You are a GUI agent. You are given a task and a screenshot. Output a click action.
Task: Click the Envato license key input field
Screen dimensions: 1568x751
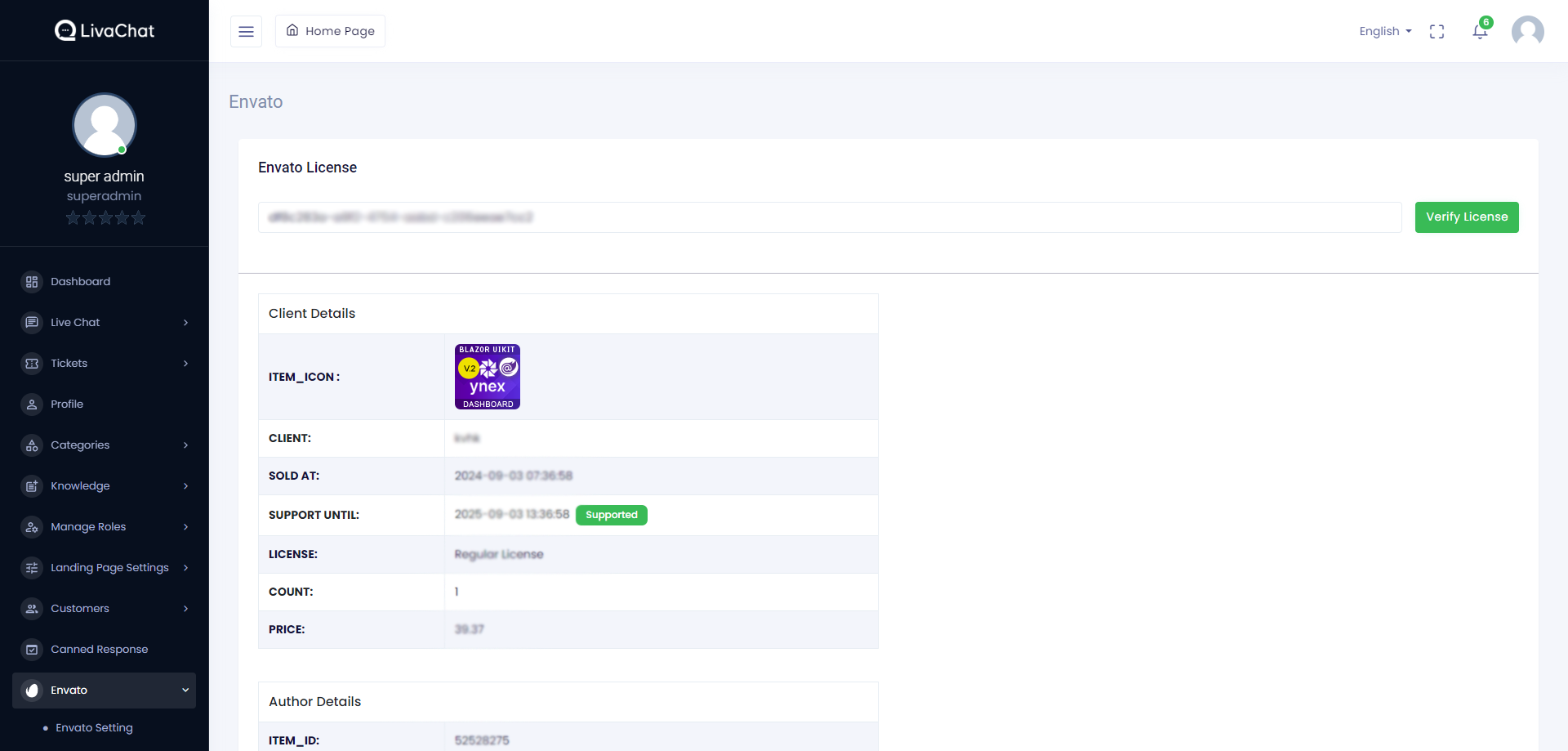pos(829,217)
